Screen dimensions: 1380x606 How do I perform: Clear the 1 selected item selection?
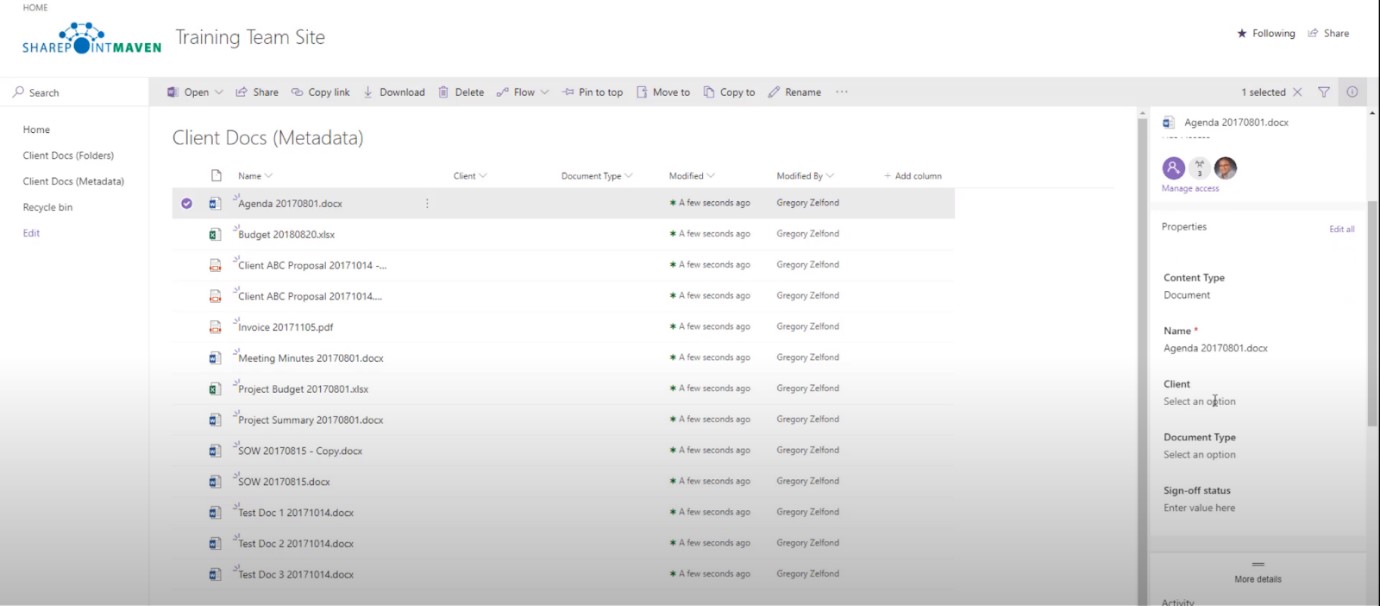[x=1297, y=92]
